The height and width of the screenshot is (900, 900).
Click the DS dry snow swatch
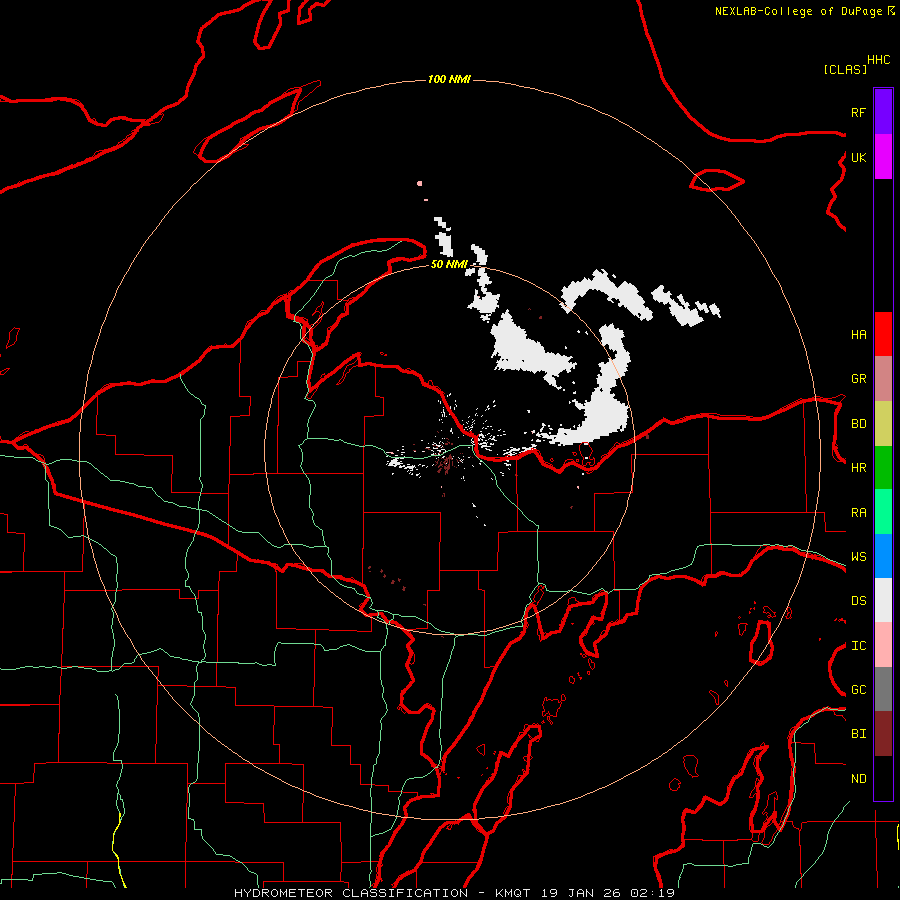[x=883, y=600]
